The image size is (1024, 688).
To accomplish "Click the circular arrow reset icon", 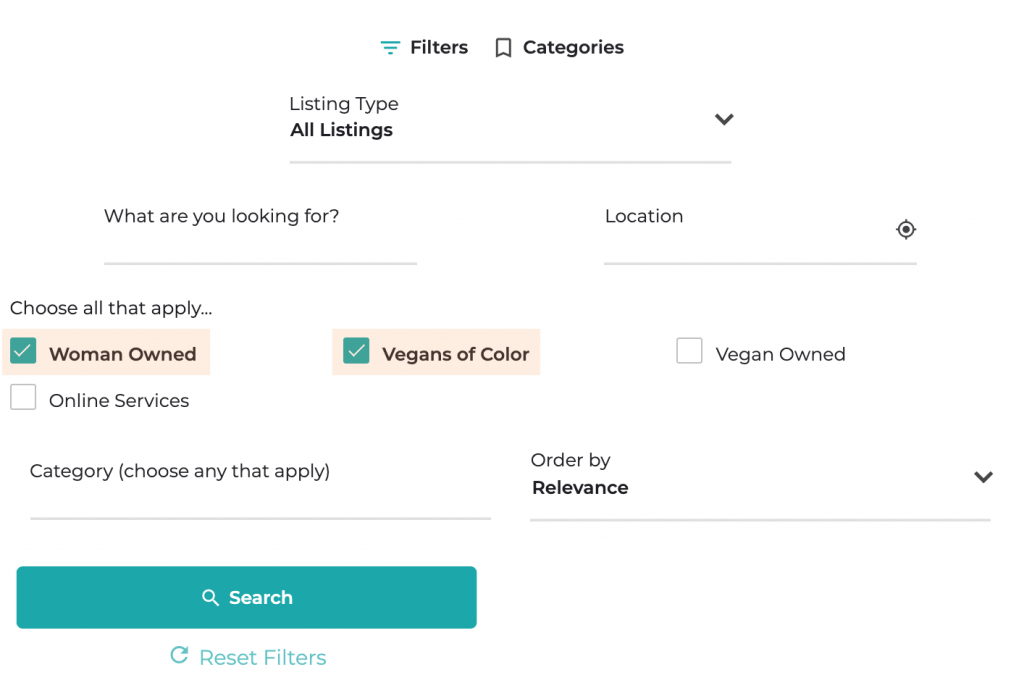I will [x=179, y=656].
